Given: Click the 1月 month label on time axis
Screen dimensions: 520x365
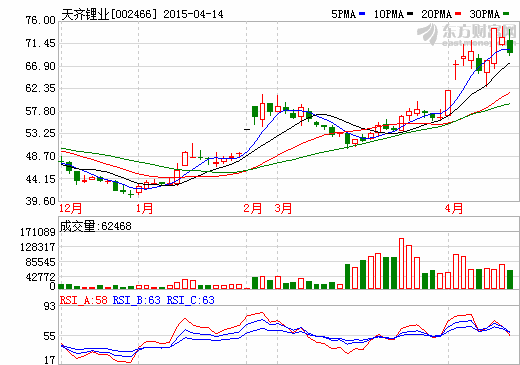Looking at the screenshot, I should coord(144,209).
